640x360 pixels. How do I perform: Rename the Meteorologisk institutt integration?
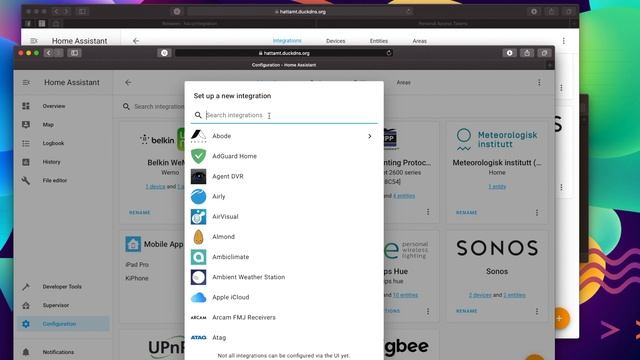467,213
